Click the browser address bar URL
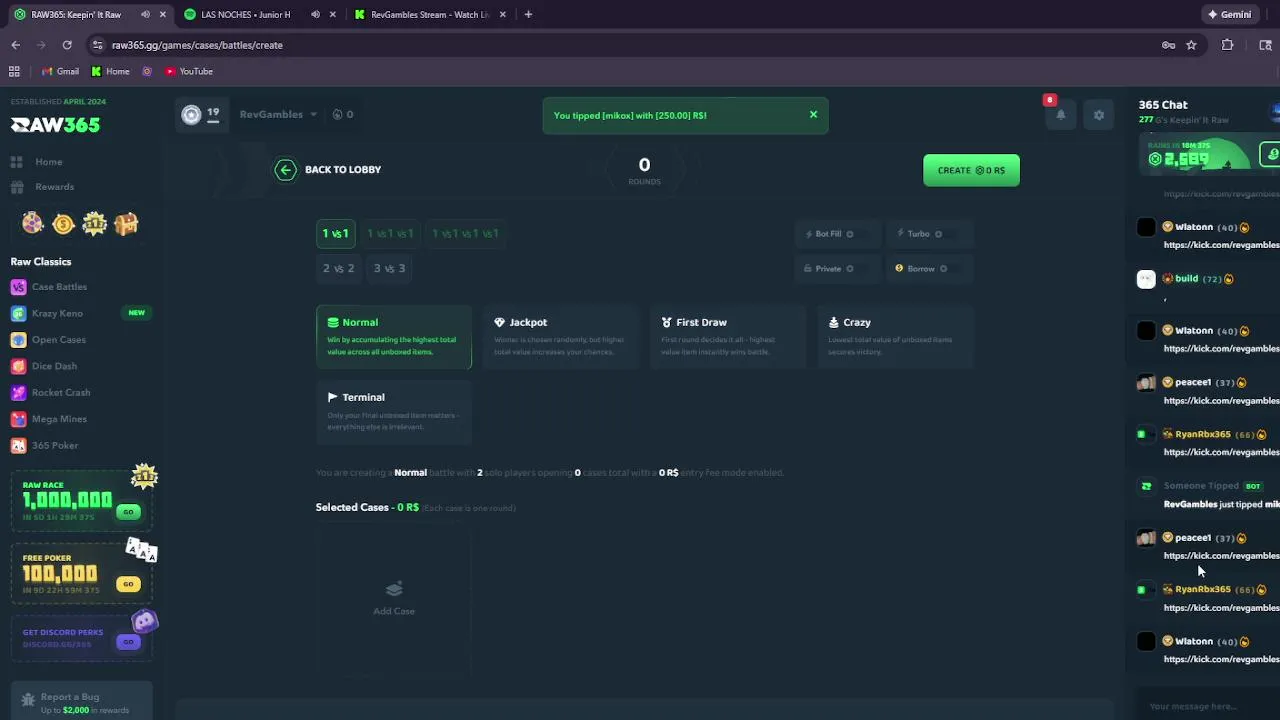The height and width of the screenshot is (720, 1280). pos(197,45)
